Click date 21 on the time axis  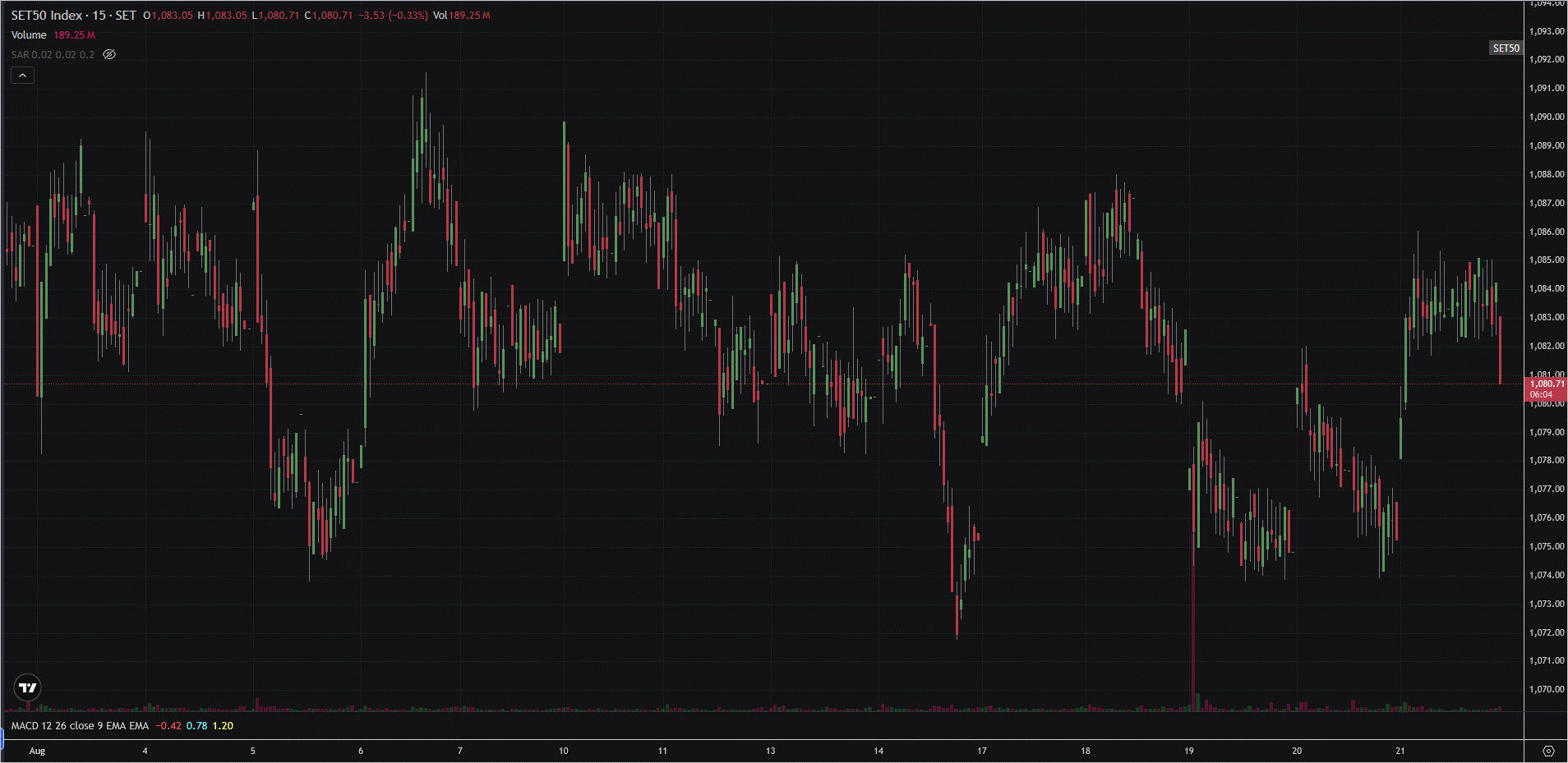[1400, 751]
